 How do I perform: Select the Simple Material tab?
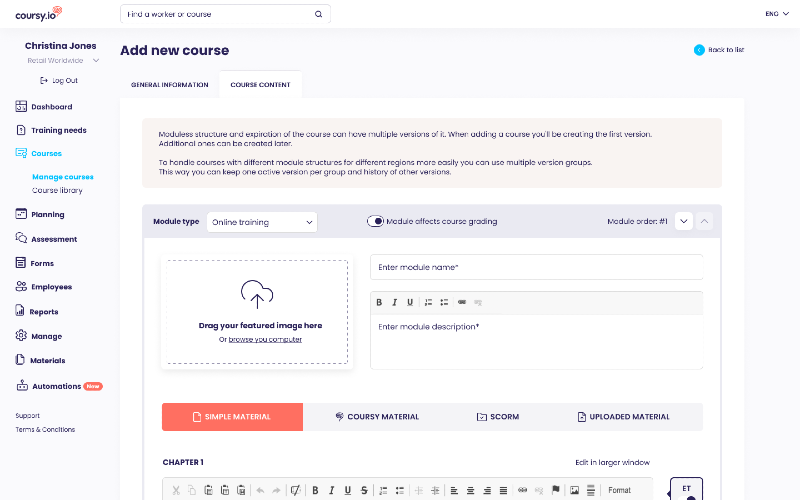click(232, 417)
